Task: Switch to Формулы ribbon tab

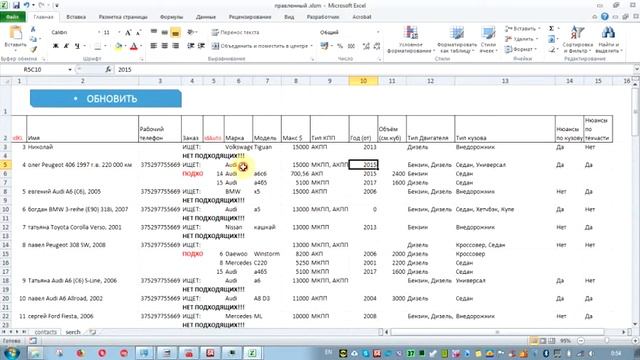Action: 171,17
